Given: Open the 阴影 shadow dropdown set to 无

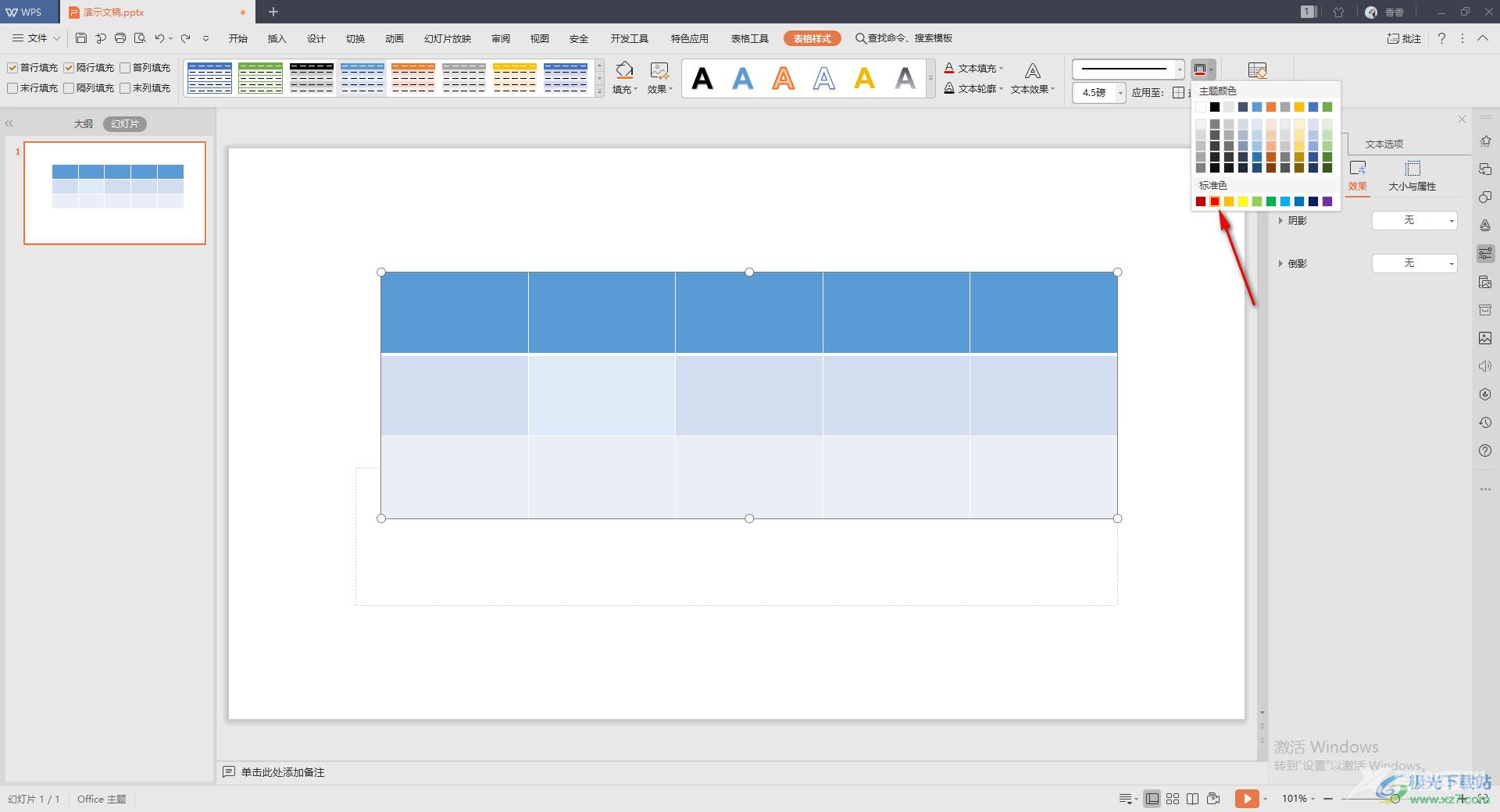Looking at the screenshot, I should pos(1415,221).
